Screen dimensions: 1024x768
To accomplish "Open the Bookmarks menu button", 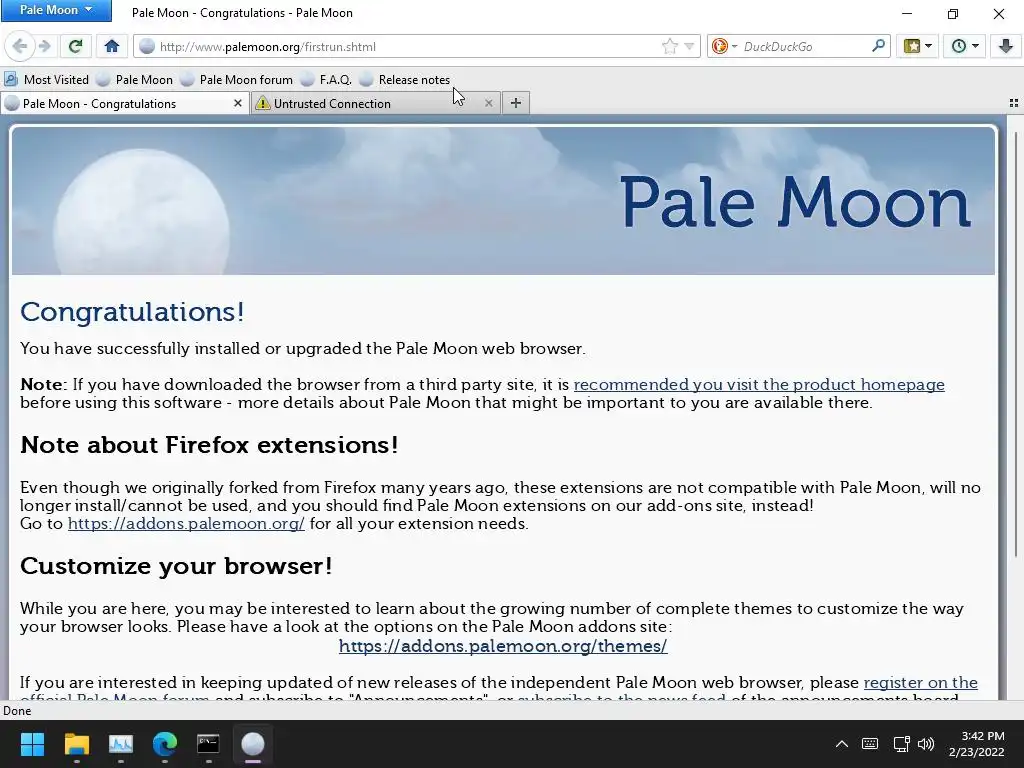I will tap(912, 46).
